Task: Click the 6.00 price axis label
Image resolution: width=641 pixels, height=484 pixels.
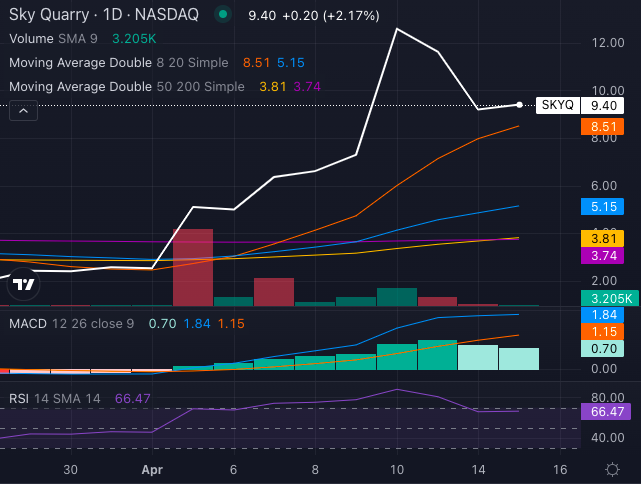Action: [604, 186]
